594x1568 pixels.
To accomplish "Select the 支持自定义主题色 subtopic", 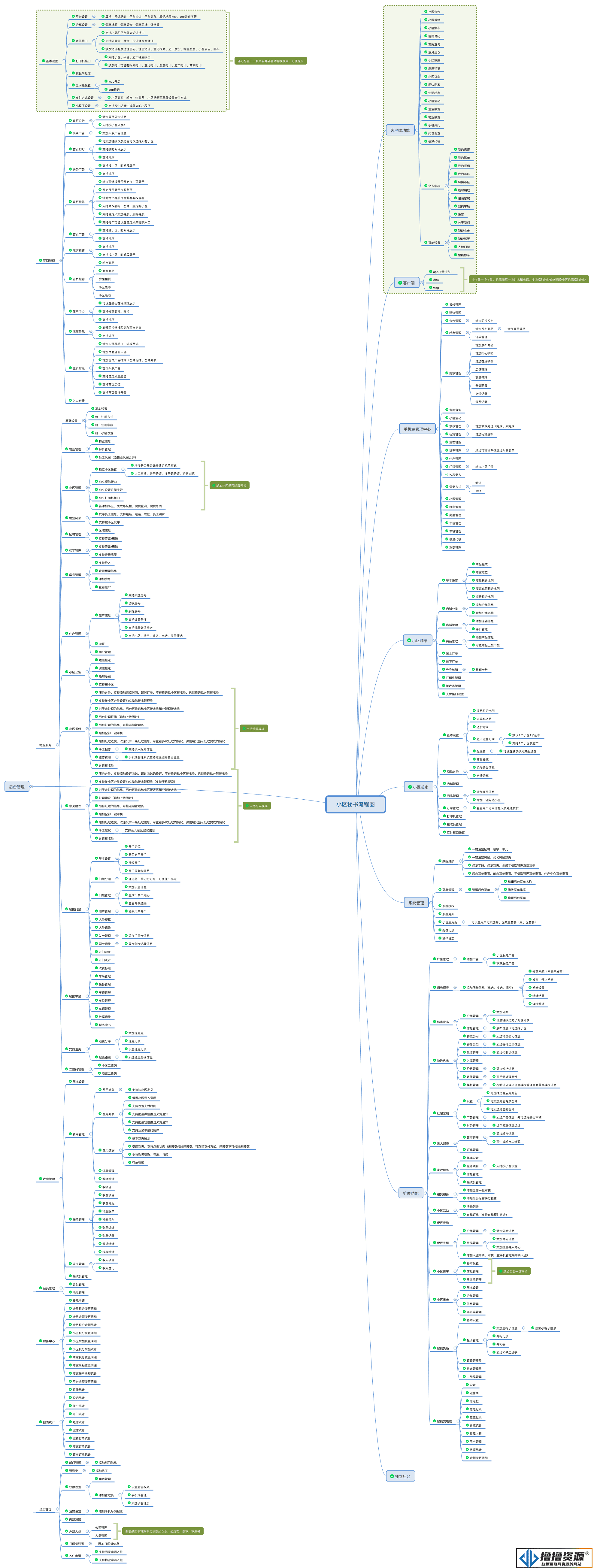I will coord(113,376).
